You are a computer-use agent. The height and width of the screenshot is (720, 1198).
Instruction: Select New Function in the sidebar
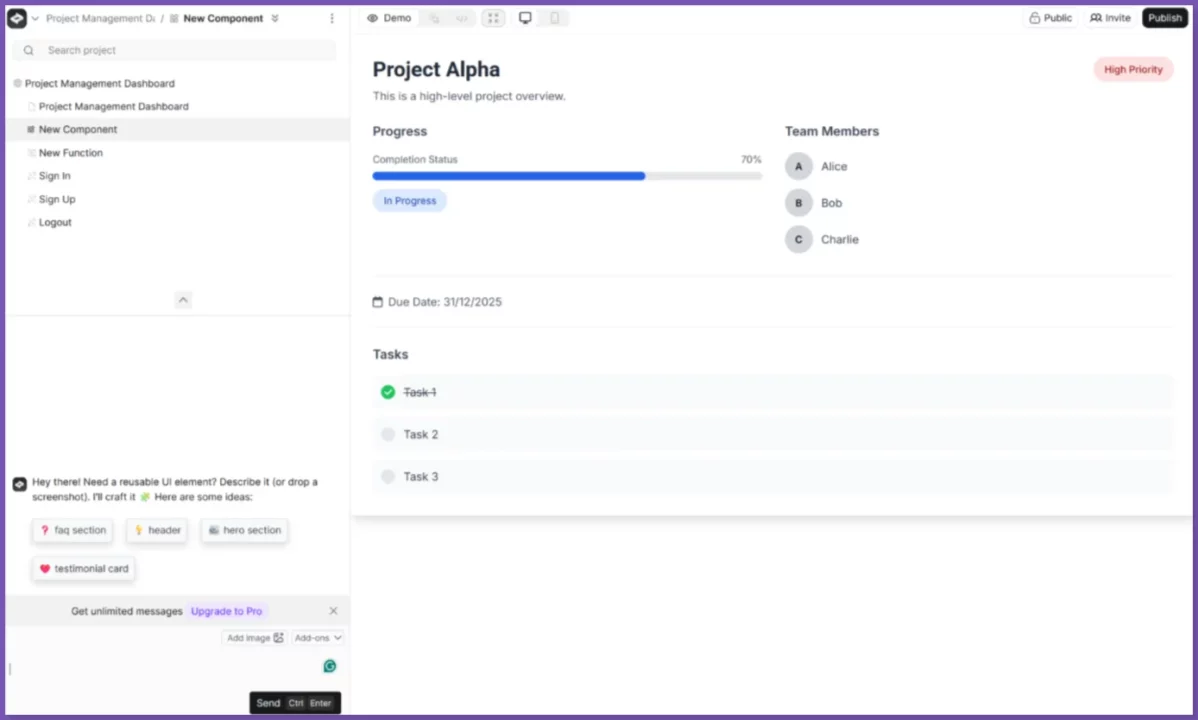[71, 152]
